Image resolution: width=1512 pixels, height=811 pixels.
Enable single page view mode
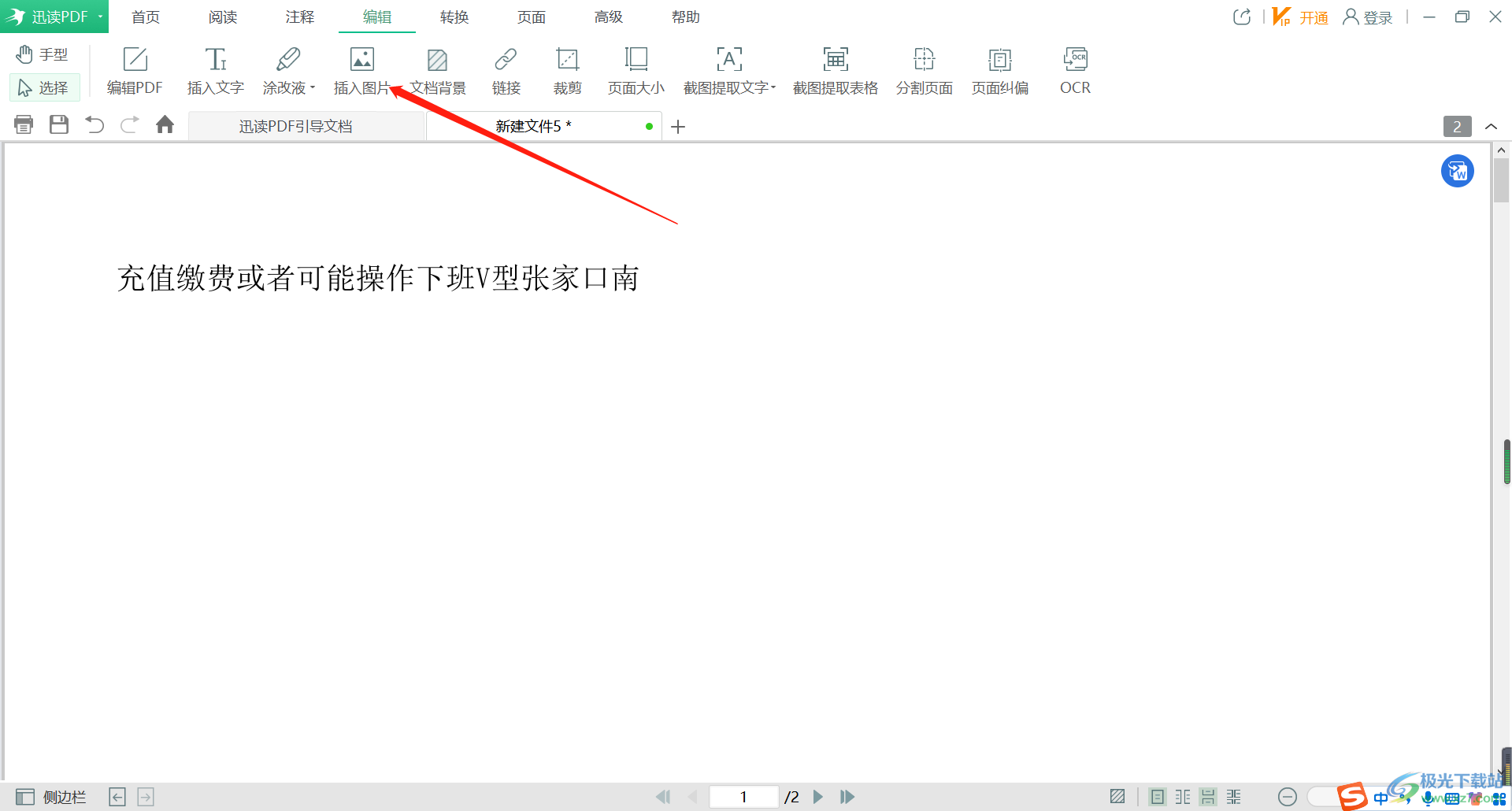coord(1157,797)
